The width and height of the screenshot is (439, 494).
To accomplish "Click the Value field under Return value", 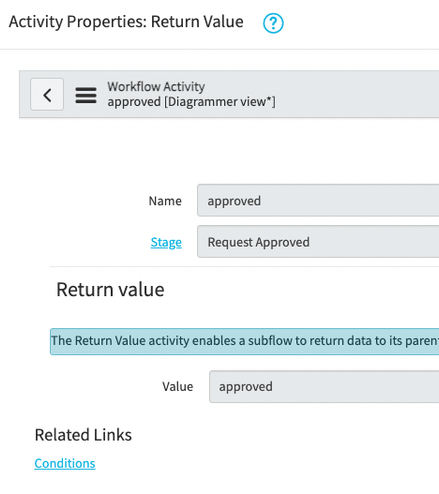I will 324,387.
